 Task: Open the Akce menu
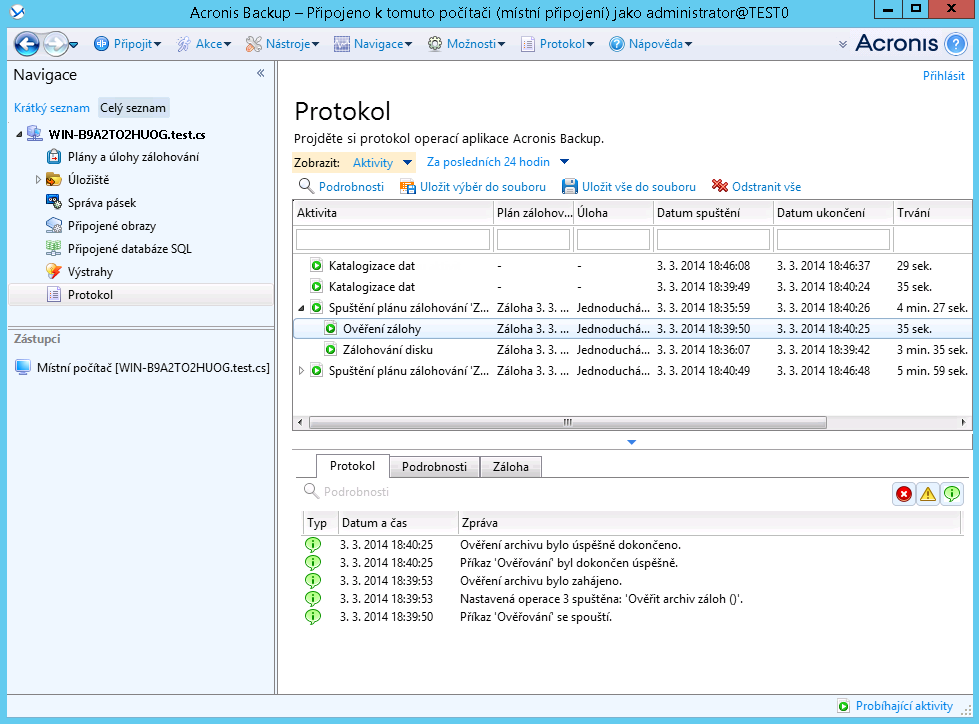point(204,44)
